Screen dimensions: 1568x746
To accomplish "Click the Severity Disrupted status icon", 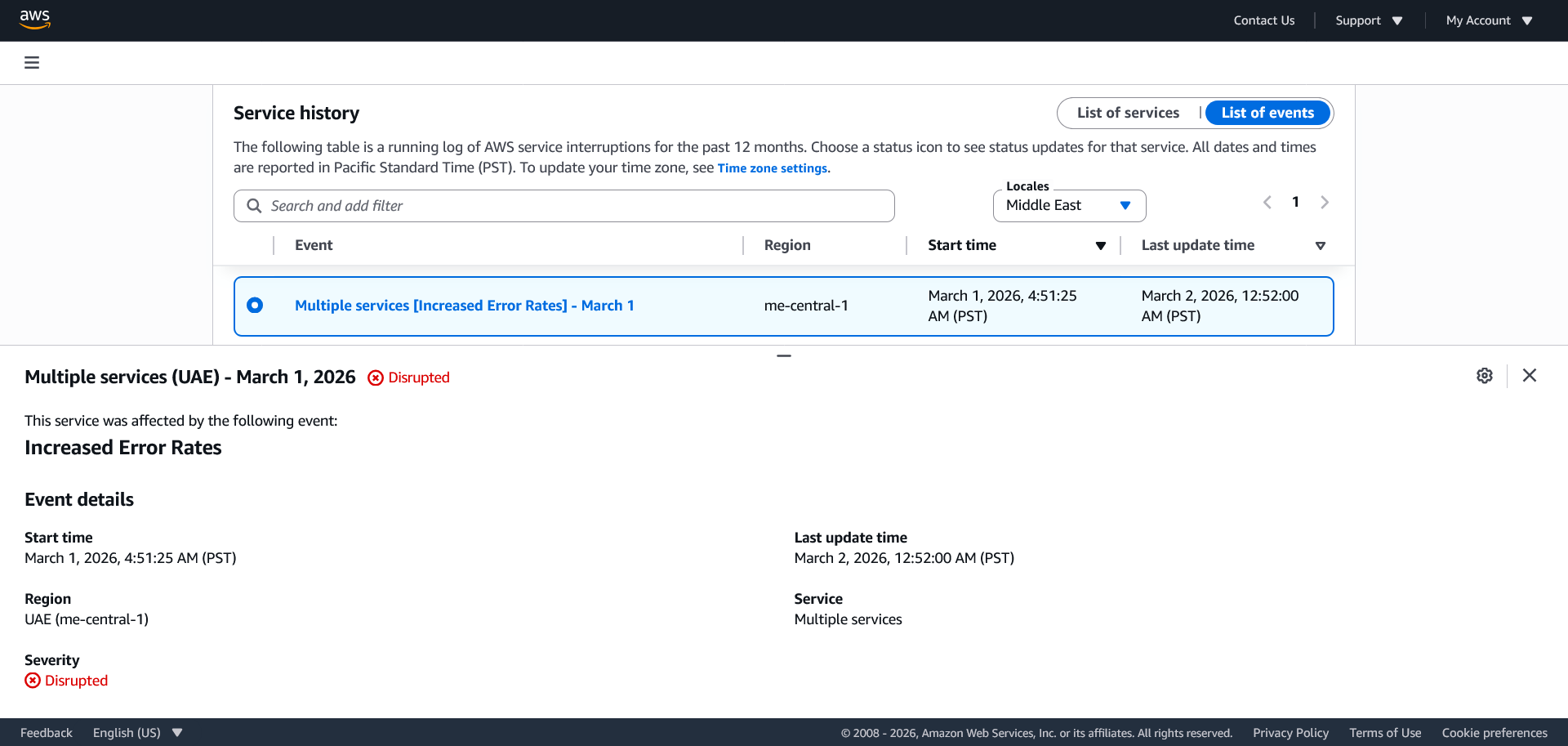I will (x=33, y=681).
